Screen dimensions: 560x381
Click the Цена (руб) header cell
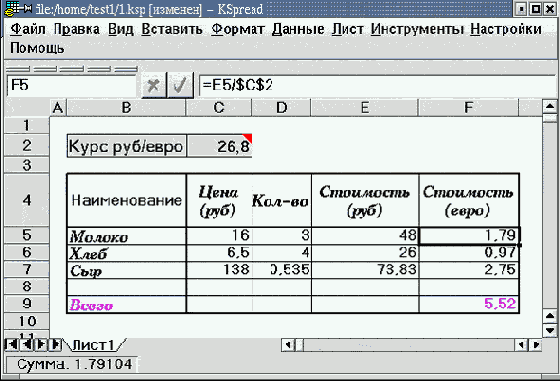tap(219, 200)
